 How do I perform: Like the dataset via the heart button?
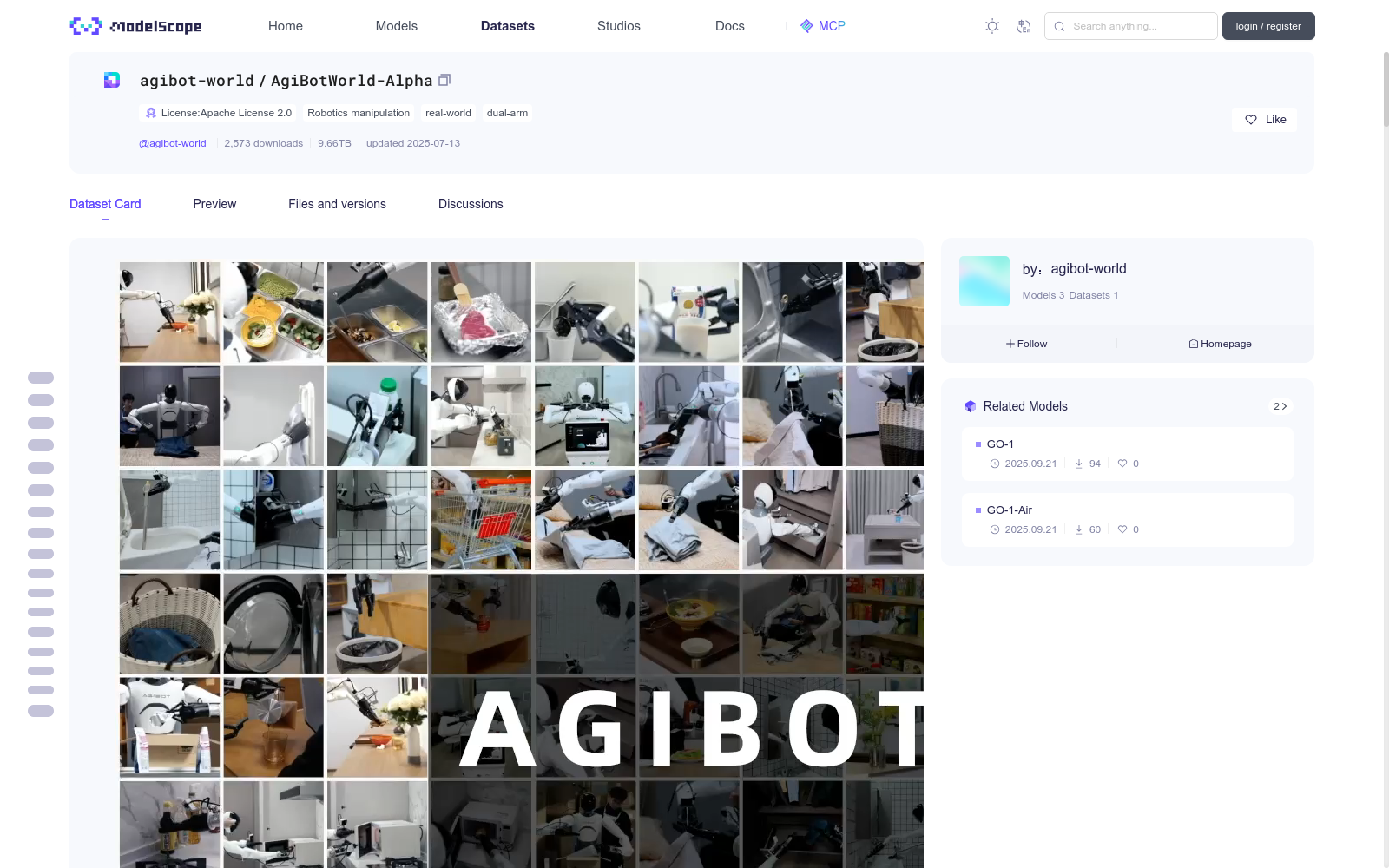(x=1264, y=120)
